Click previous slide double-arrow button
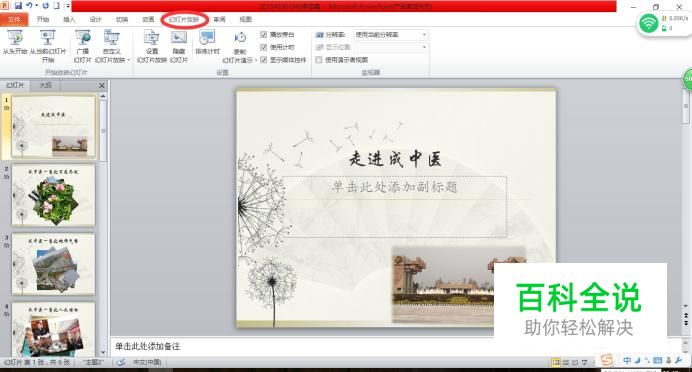The image size is (692, 372). pyautogui.click(x=686, y=316)
